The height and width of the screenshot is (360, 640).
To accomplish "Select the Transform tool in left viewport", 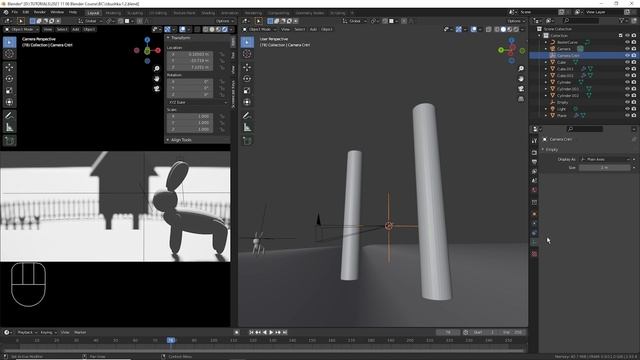I will (9, 102).
